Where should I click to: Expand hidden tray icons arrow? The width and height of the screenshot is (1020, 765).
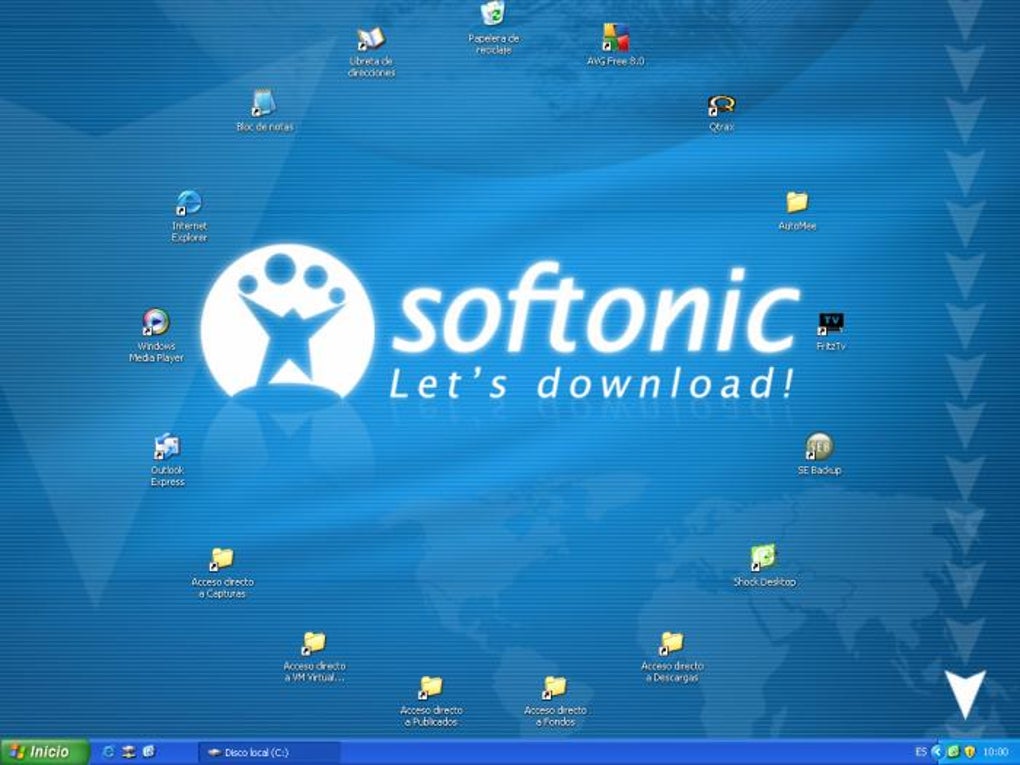click(x=936, y=752)
